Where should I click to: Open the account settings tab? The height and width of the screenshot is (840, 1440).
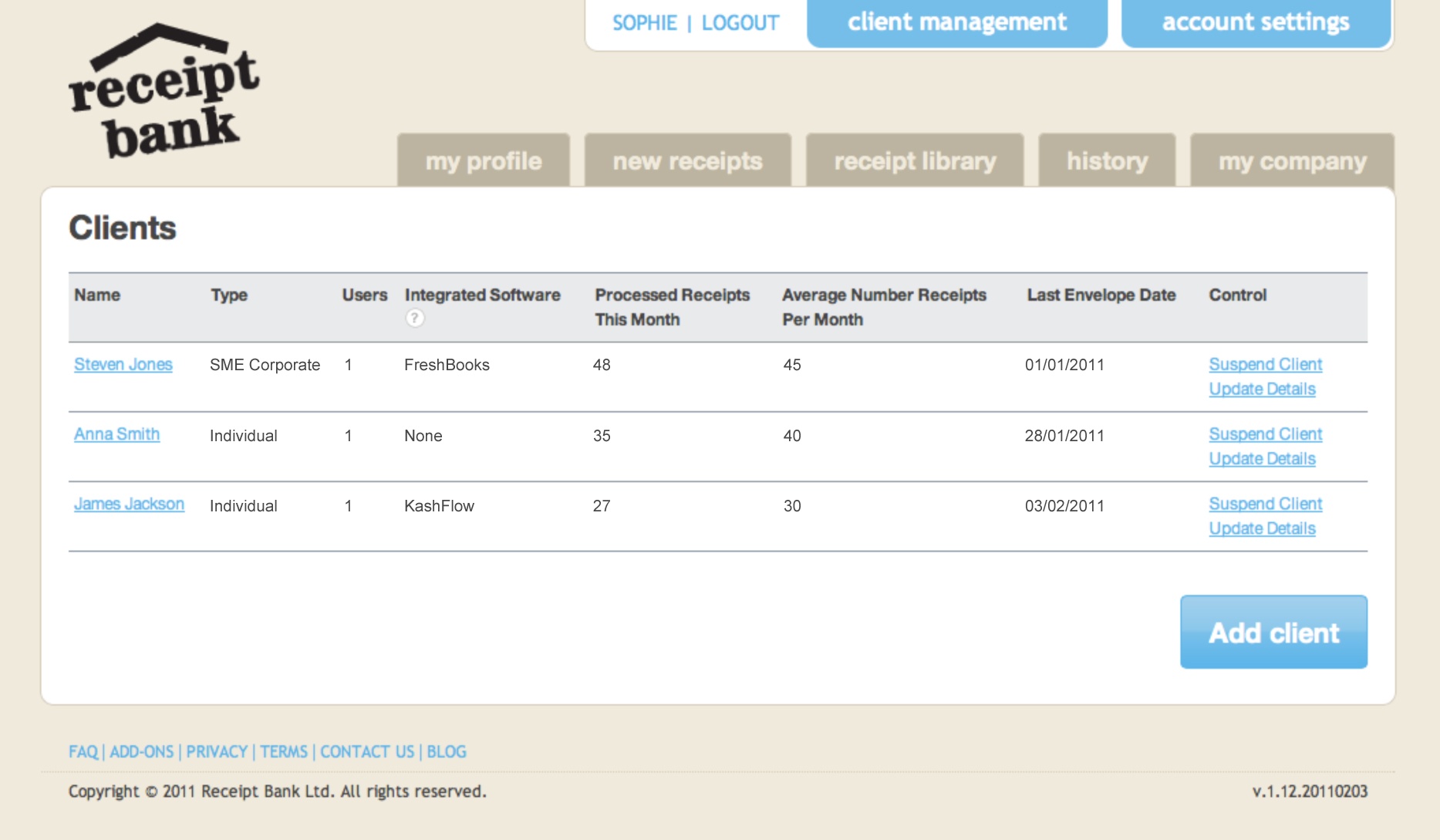point(1255,23)
